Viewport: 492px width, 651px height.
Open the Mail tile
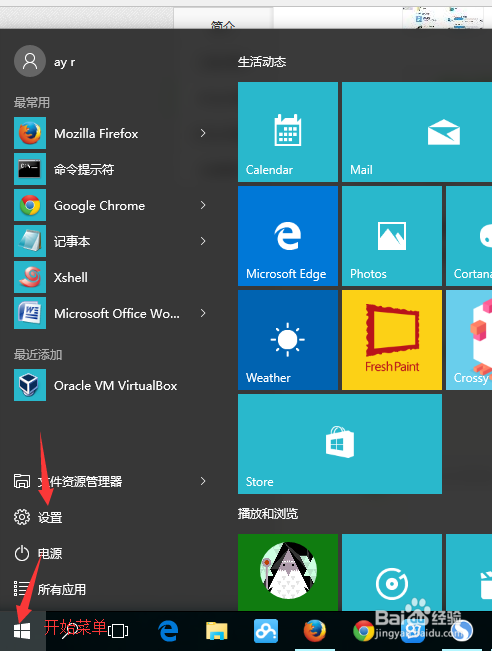(417, 132)
